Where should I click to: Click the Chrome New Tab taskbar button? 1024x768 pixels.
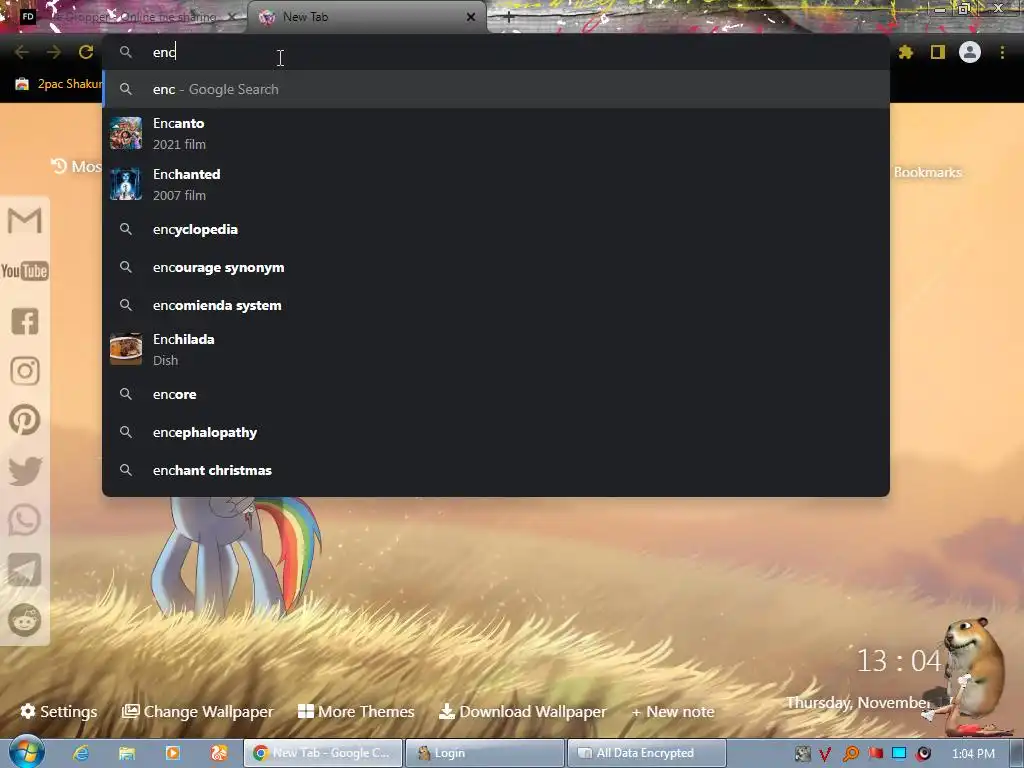tap(323, 753)
